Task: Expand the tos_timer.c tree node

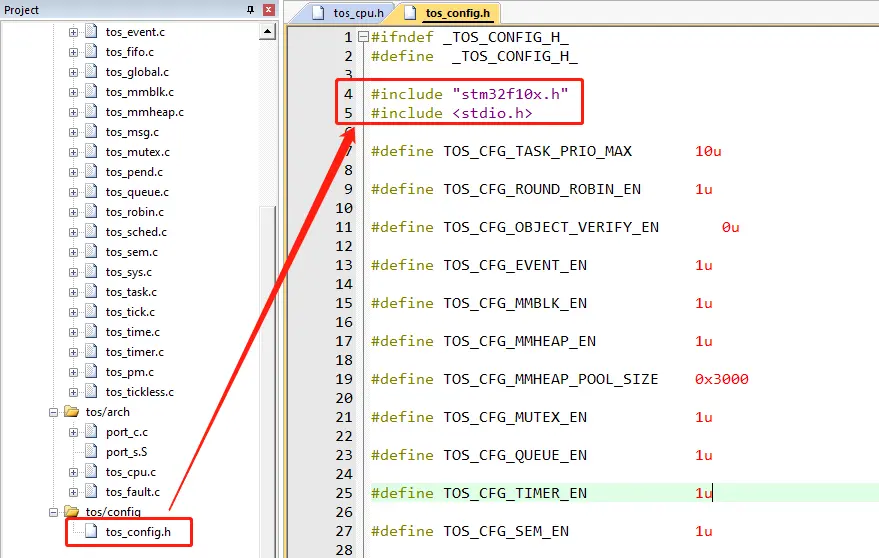Action: pos(73,353)
